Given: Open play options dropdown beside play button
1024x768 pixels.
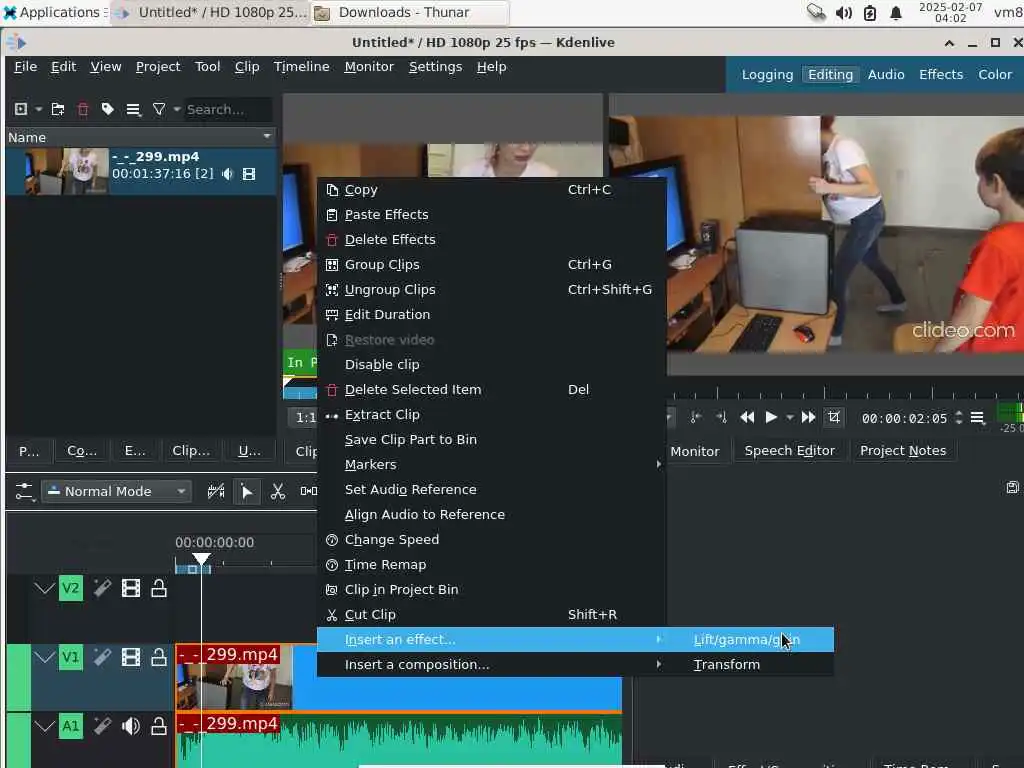Looking at the screenshot, I should (790, 417).
